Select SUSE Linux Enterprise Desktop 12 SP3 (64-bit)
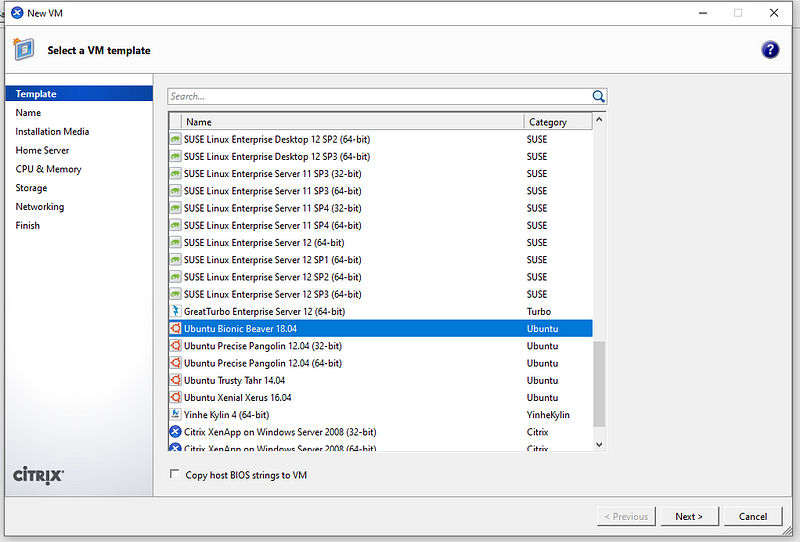This screenshot has width=800, height=542. click(381, 156)
